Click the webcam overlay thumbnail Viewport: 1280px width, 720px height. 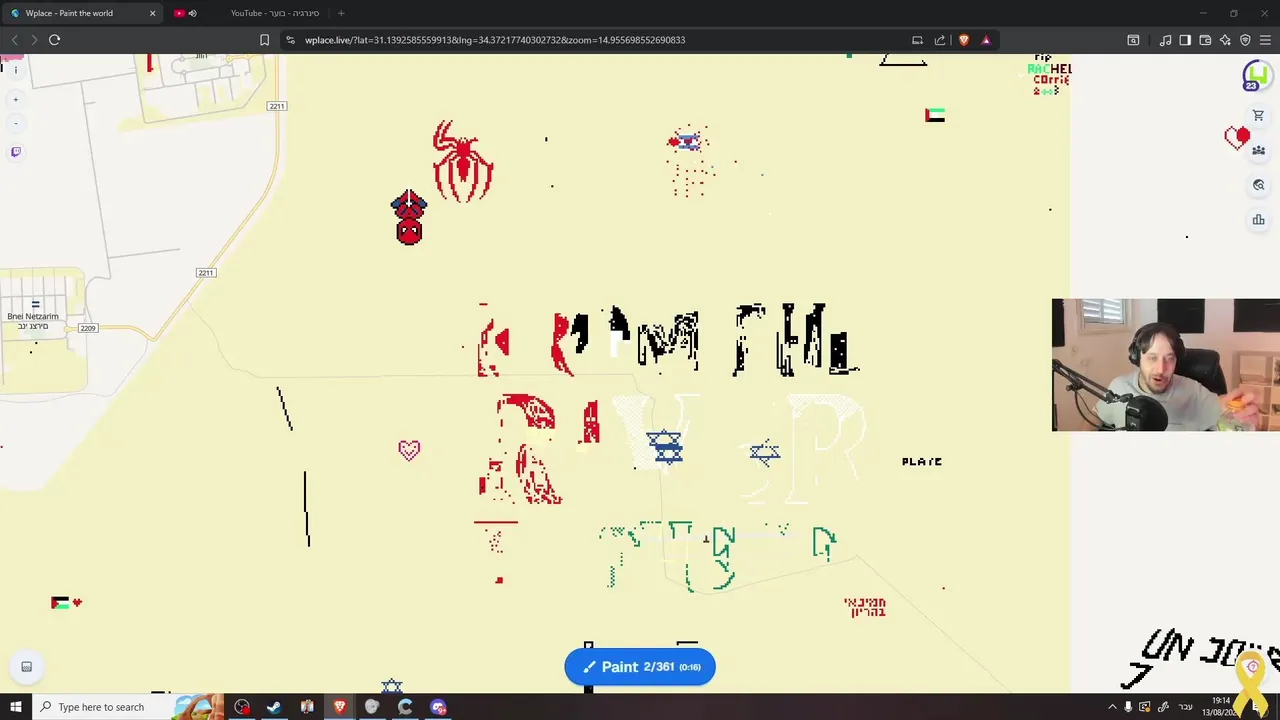(1166, 365)
